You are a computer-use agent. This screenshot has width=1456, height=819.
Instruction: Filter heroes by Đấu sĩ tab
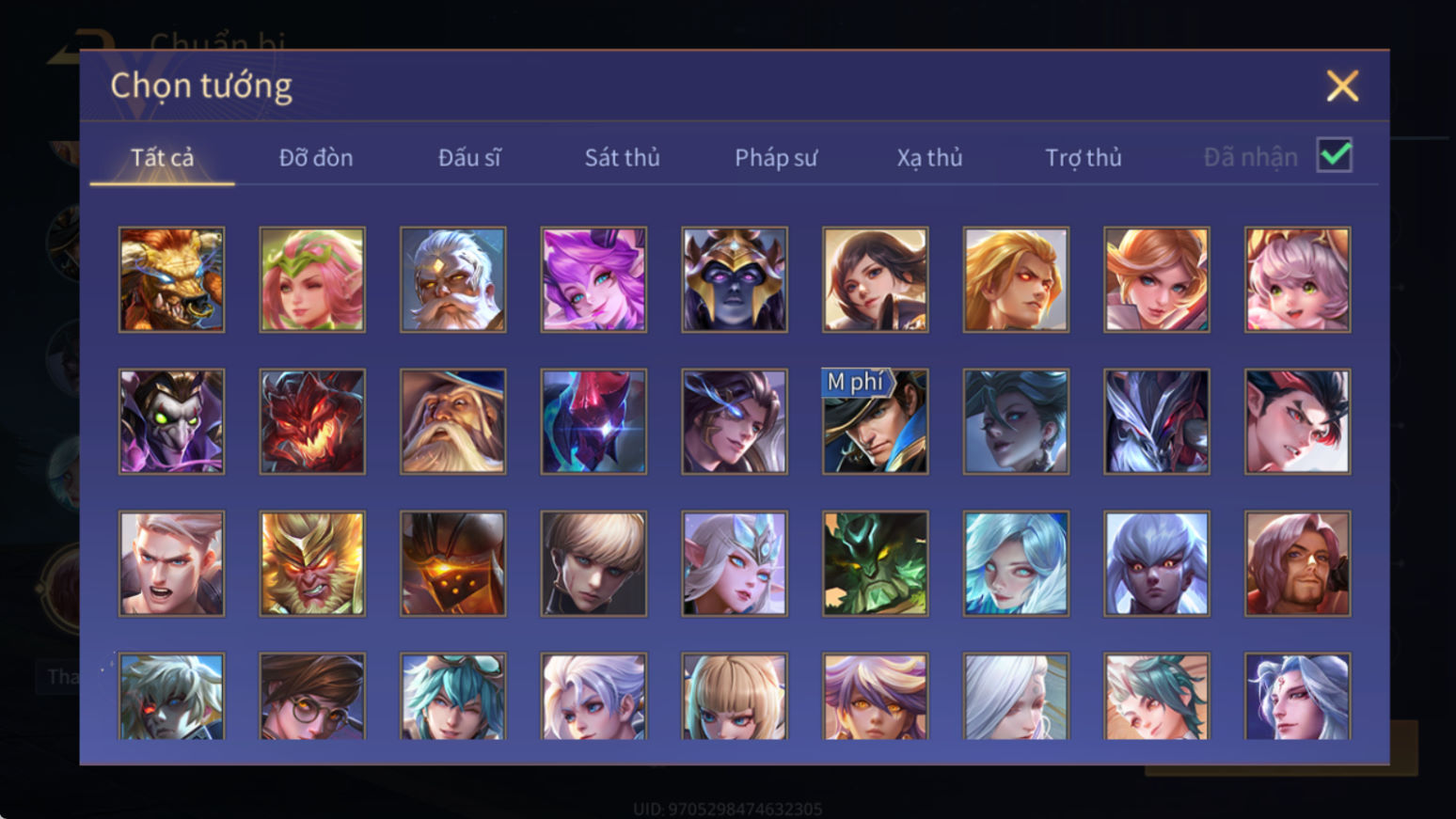pyautogui.click(x=469, y=157)
